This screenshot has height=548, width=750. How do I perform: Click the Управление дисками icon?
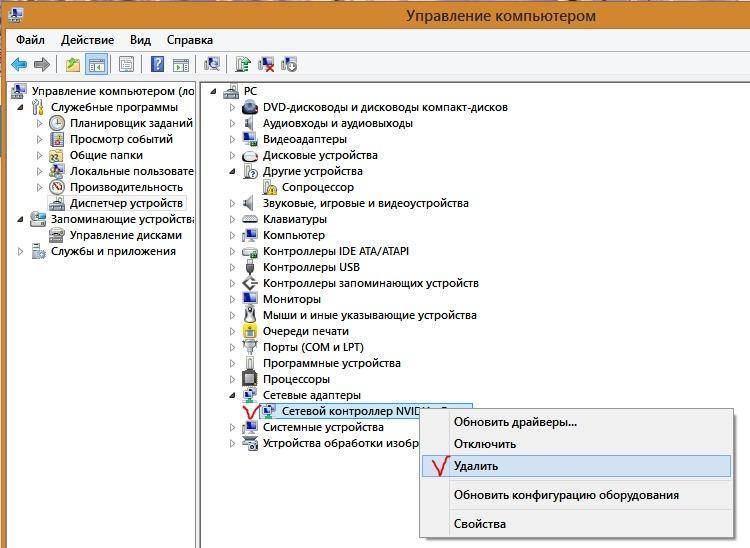pyautogui.click(x=57, y=235)
